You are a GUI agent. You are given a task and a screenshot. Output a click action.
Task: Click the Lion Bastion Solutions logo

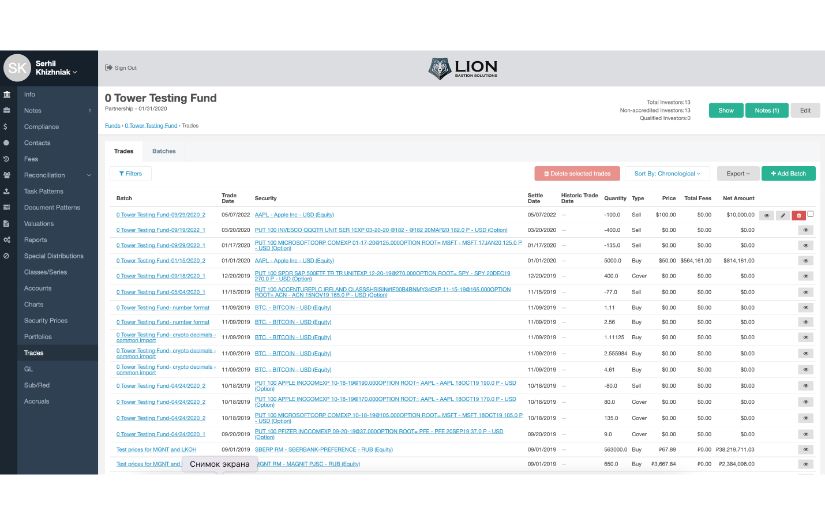pyautogui.click(x=462, y=68)
